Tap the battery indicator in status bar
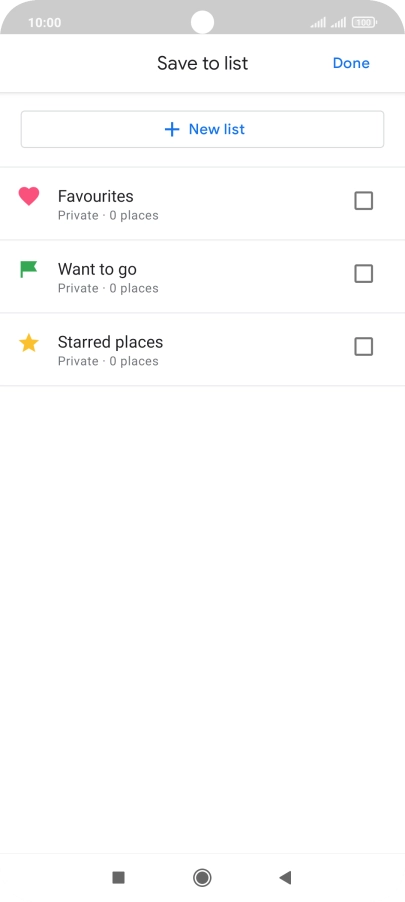 (365, 22)
